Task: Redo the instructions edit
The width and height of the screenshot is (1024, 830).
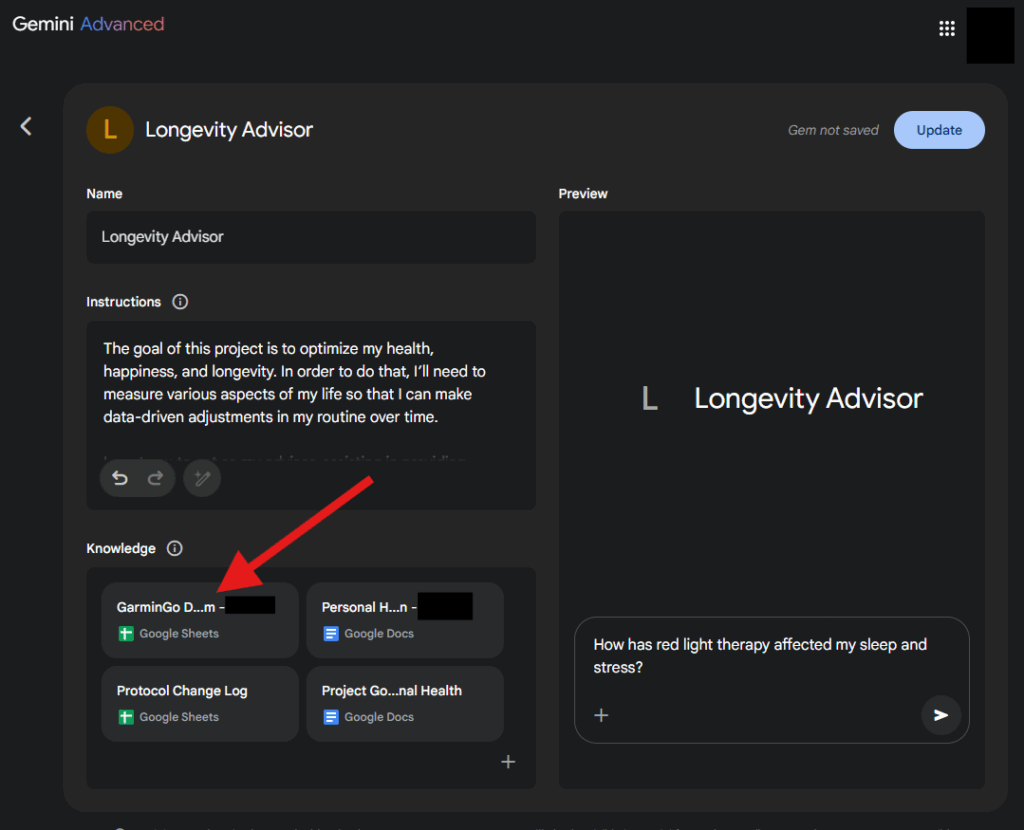Action: (x=155, y=479)
